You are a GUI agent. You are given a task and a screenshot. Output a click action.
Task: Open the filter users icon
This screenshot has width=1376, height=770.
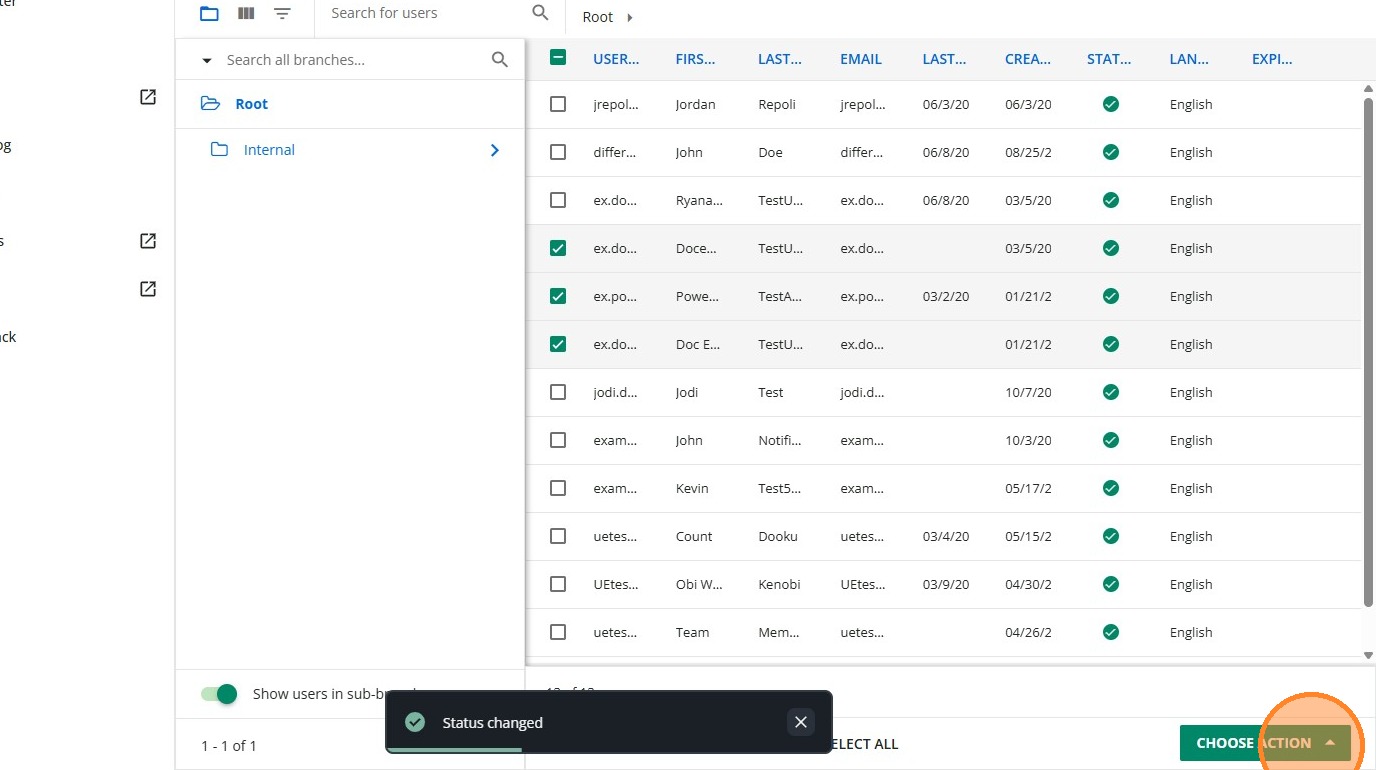[283, 14]
